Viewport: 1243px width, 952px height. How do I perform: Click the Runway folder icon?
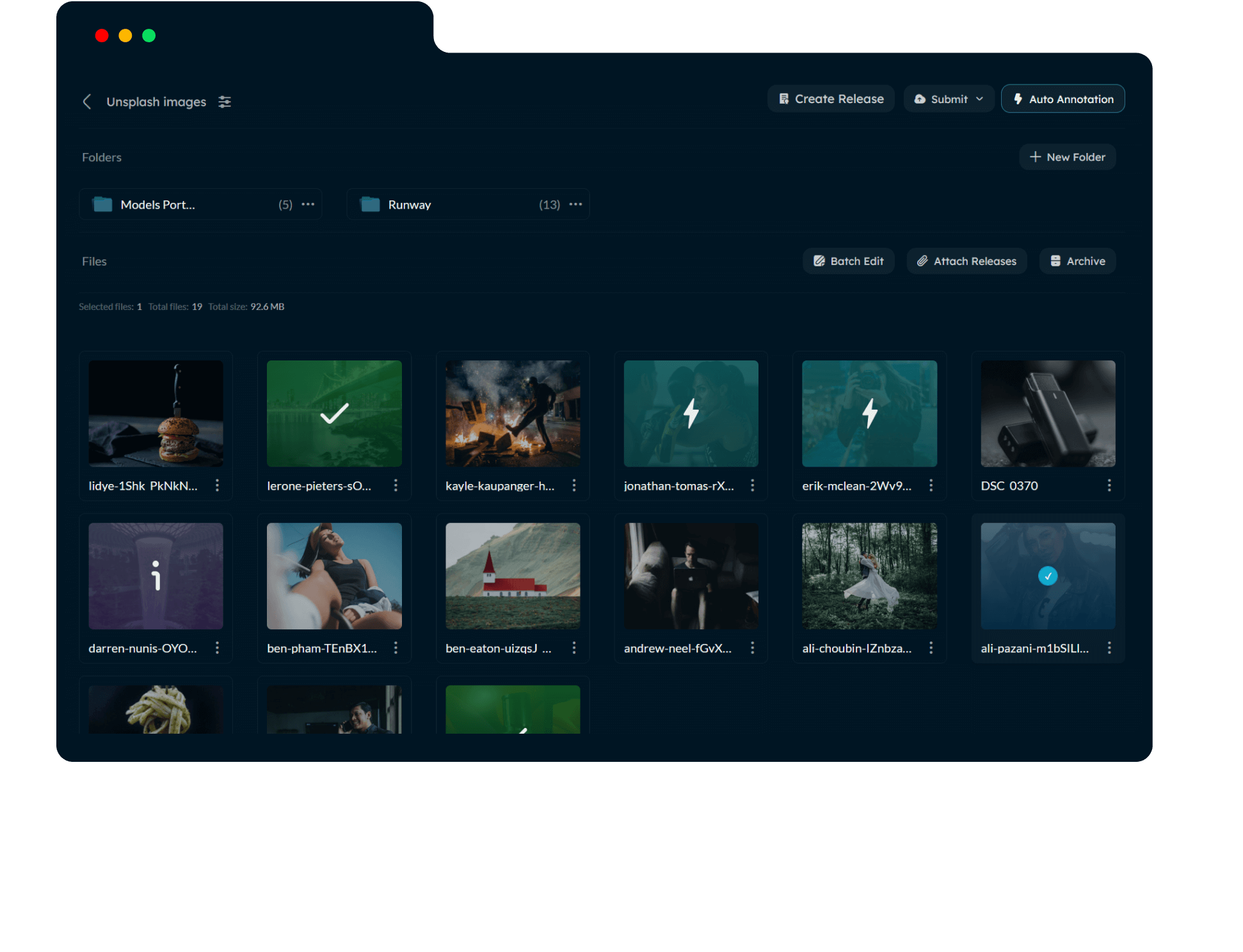tap(370, 204)
